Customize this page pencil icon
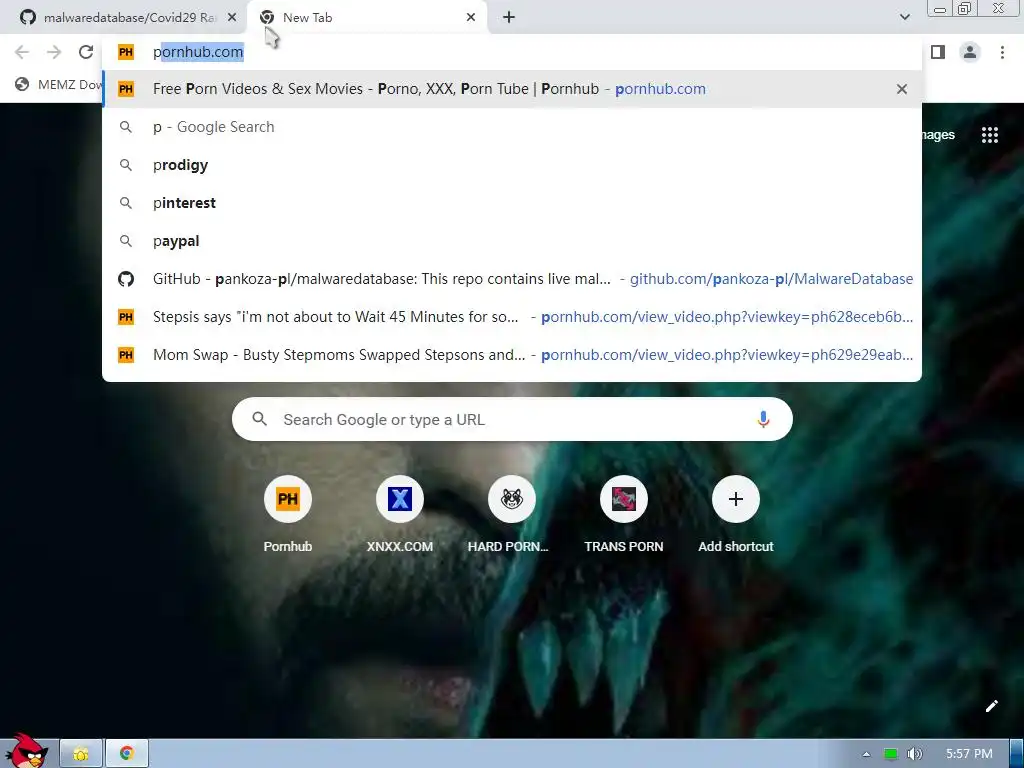Screen dimensions: 1024x768 [991, 706]
